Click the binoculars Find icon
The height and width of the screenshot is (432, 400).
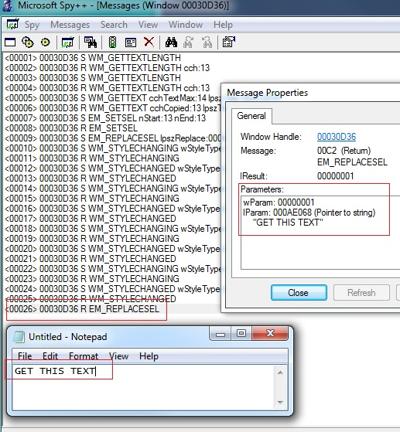(x=171, y=42)
